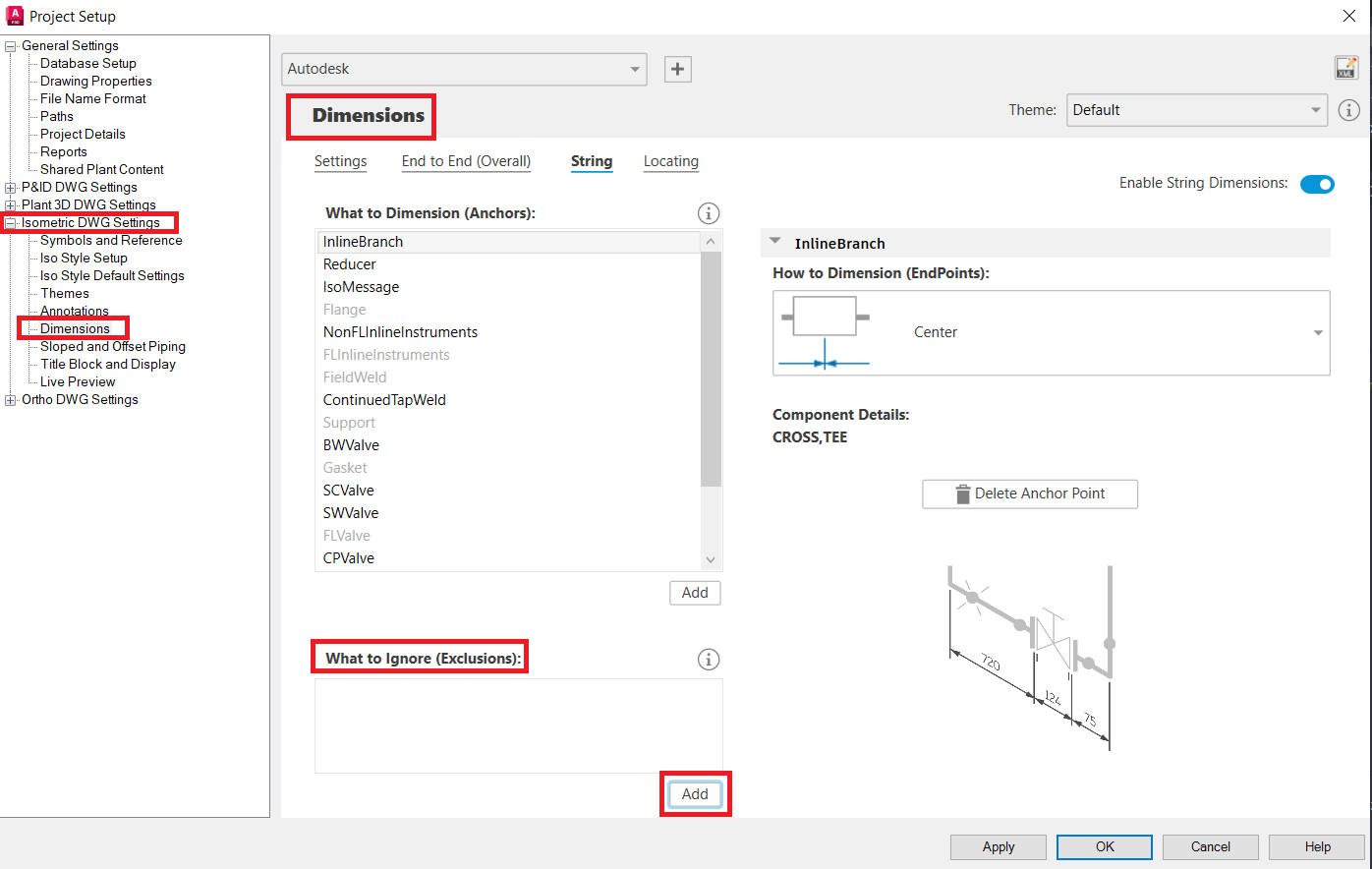Open the Center EndPoints dropdown
Image resolution: width=1372 pixels, height=869 pixels.
tap(1317, 332)
